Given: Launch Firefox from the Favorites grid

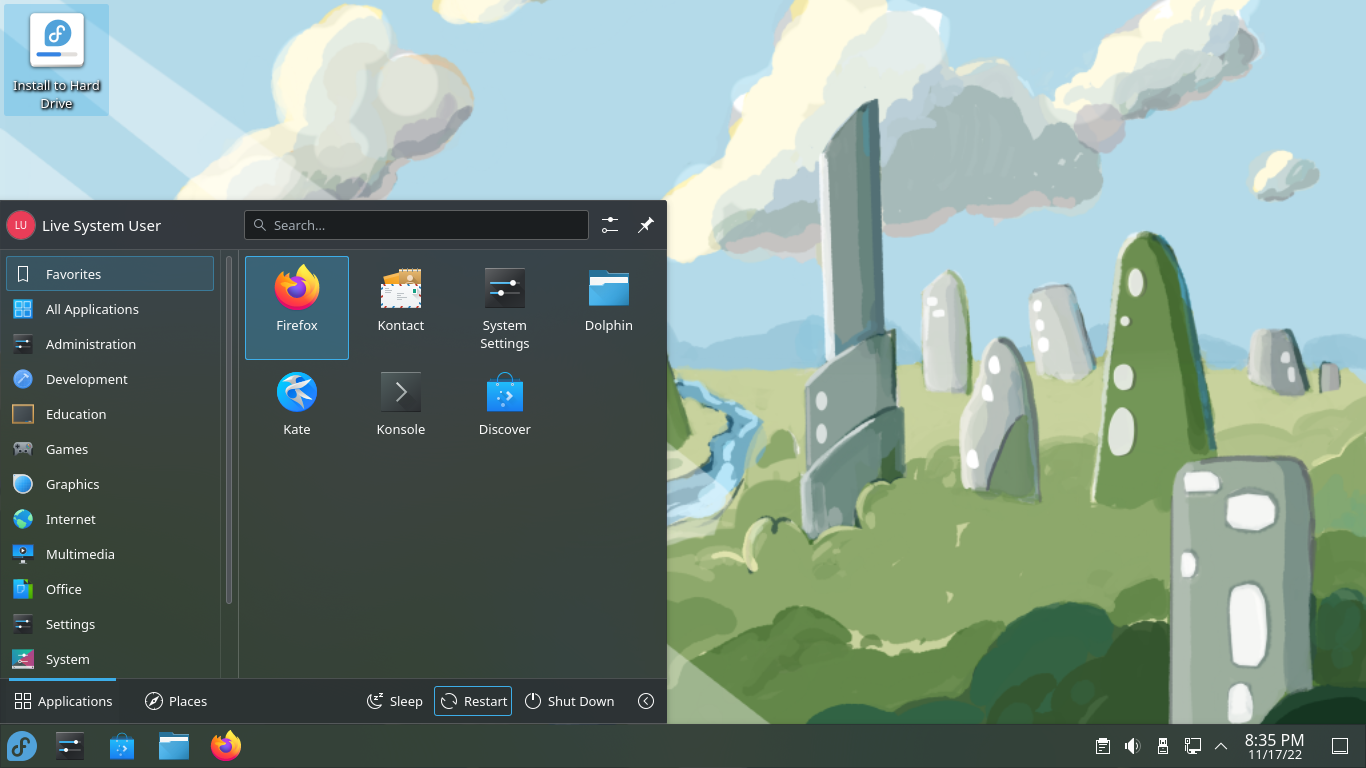Looking at the screenshot, I should [x=297, y=307].
